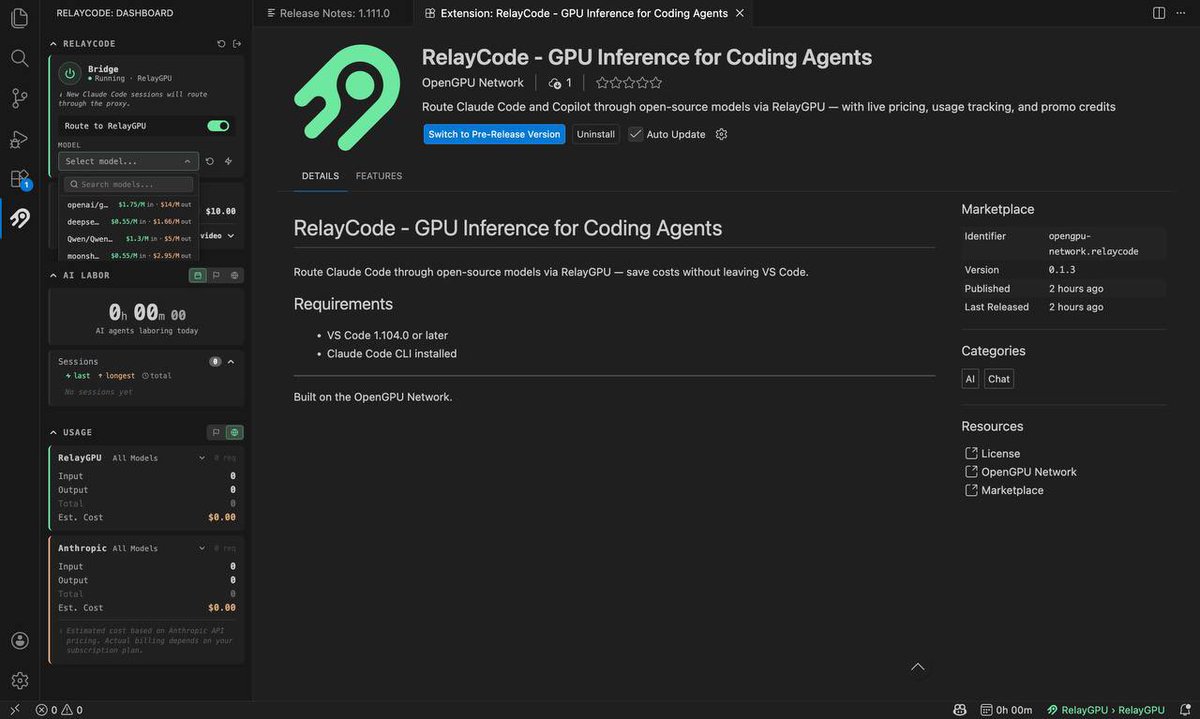Choose the moonsh… model option
The image size is (1200, 719).
click(x=129, y=255)
